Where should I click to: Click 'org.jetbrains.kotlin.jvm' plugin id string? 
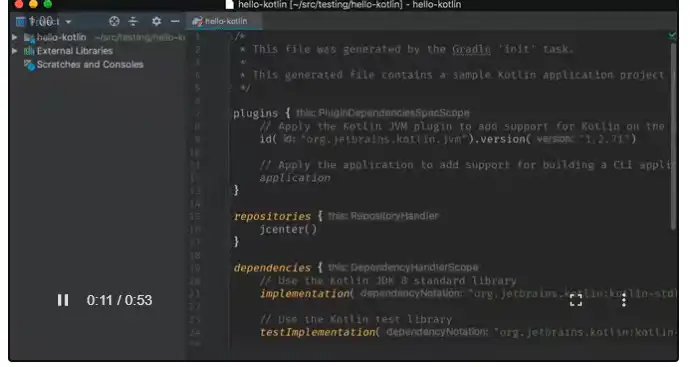click(x=383, y=139)
